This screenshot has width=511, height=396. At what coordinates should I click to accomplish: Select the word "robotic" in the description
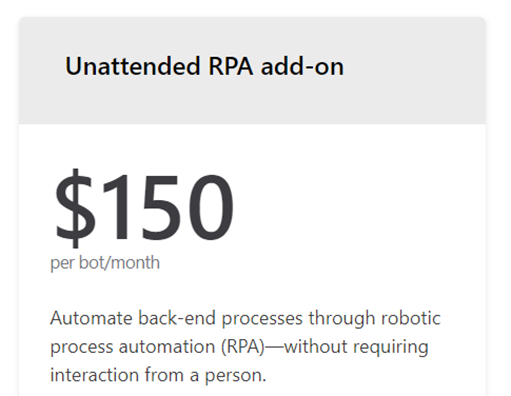pos(411,318)
